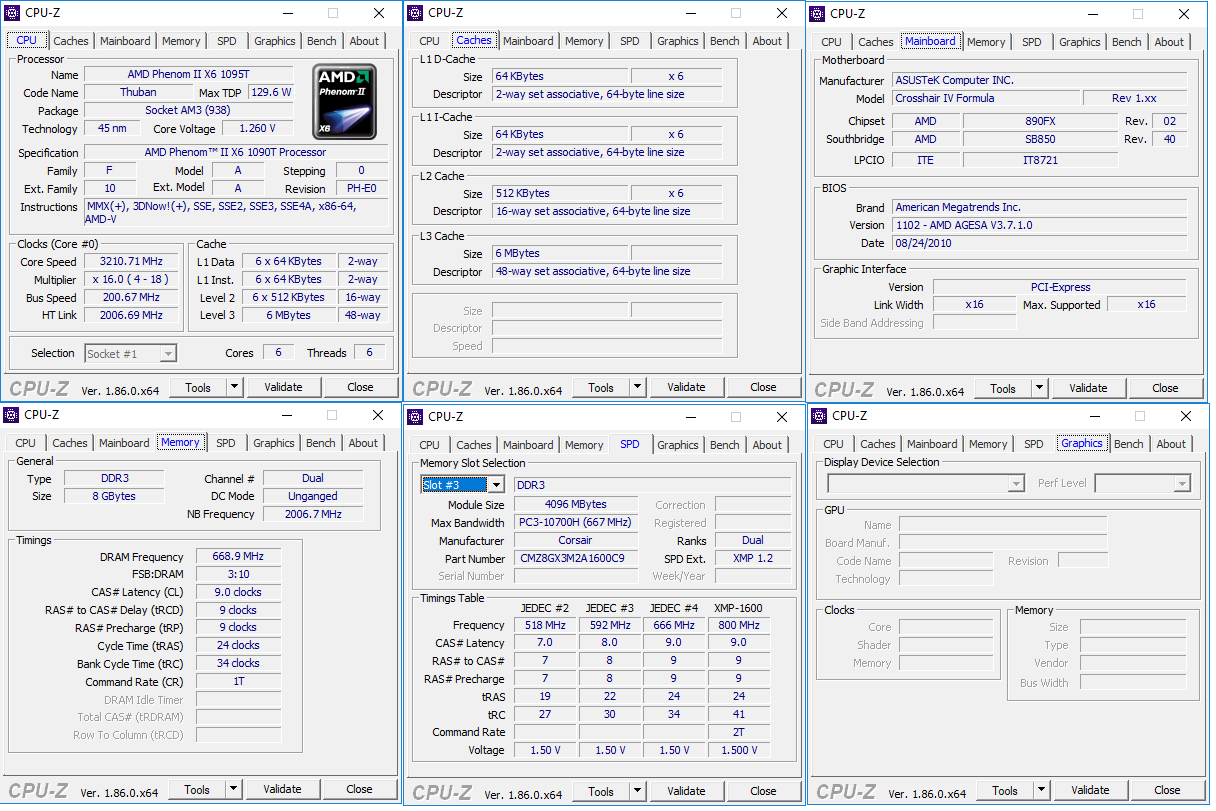Open the Tools dropdown arrow in the SPD window
The image size is (1216, 811).
pos(637,791)
